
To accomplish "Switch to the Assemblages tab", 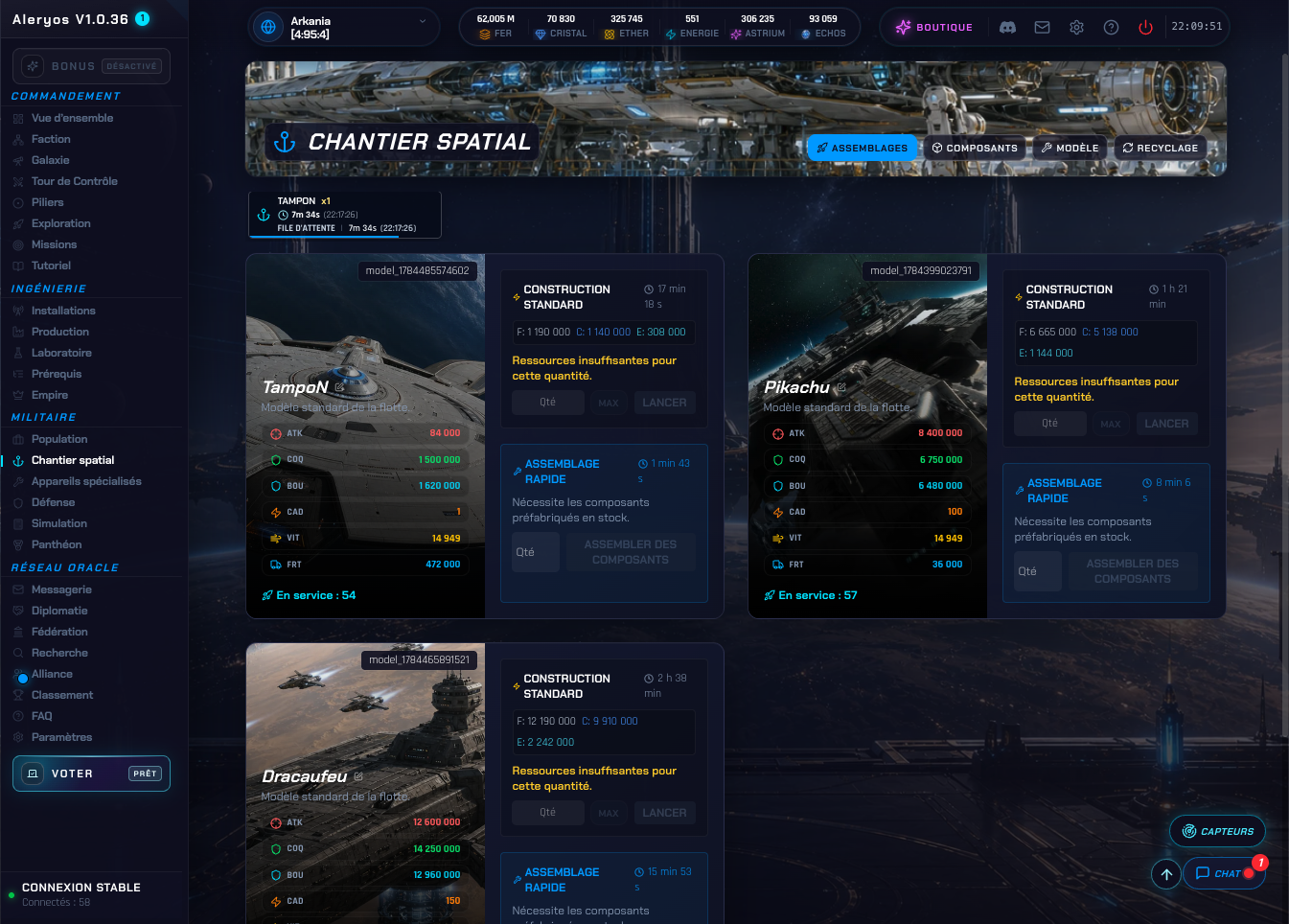I will (863, 148).
